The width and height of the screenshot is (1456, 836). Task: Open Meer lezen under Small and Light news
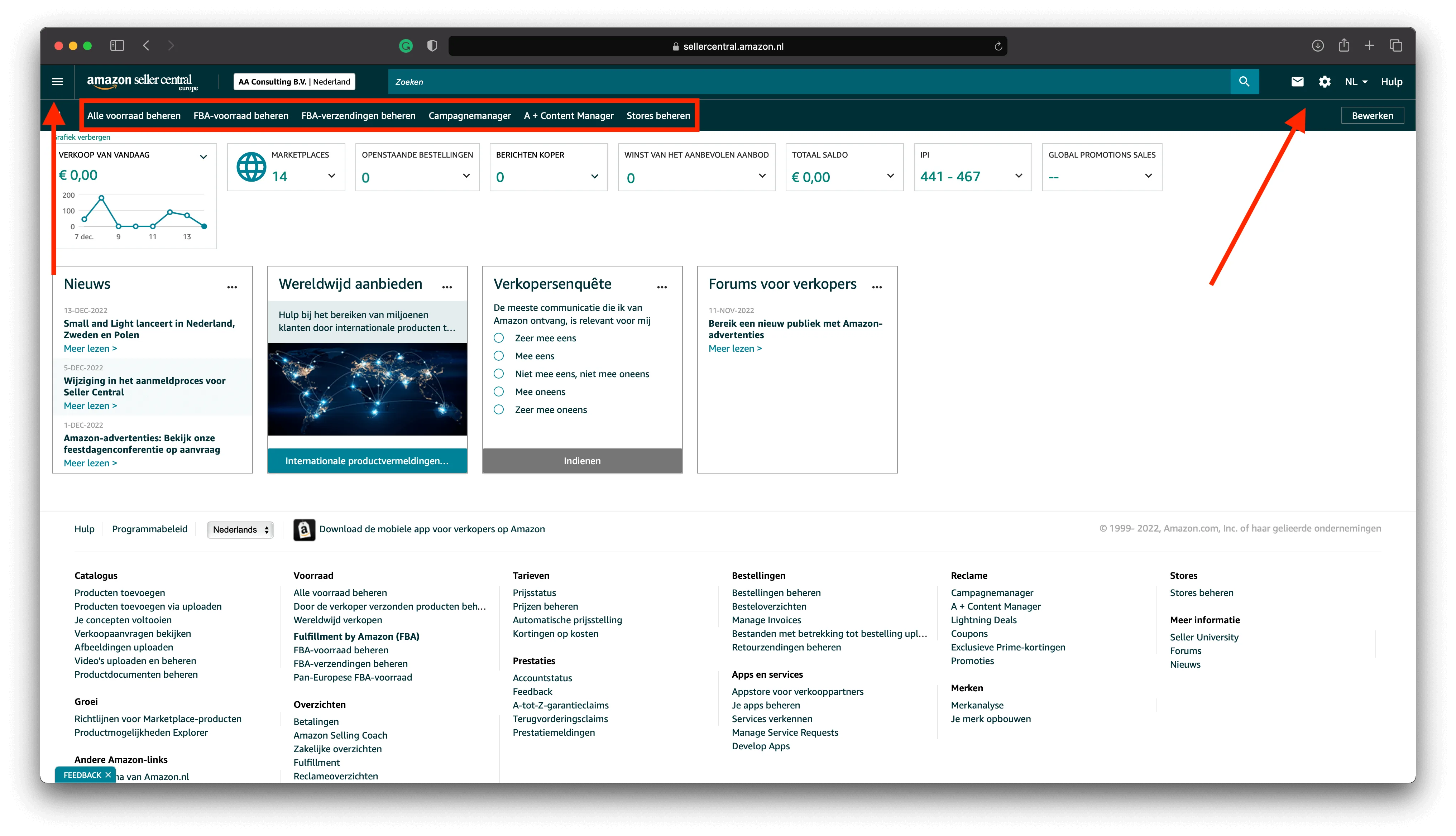[90, 349]
